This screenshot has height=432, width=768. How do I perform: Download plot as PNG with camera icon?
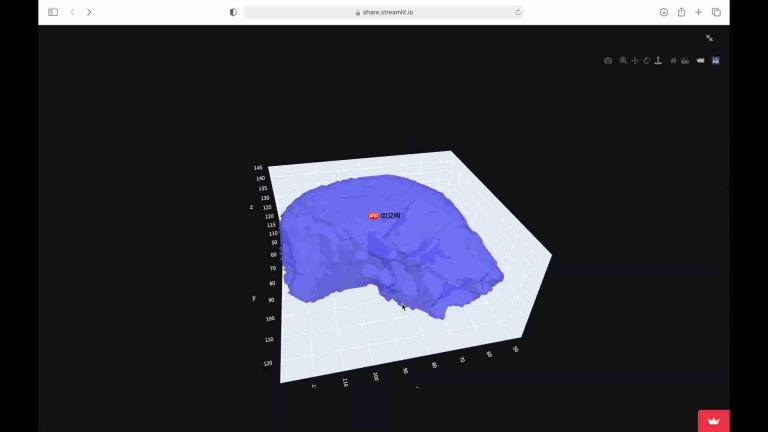[608, 61]
